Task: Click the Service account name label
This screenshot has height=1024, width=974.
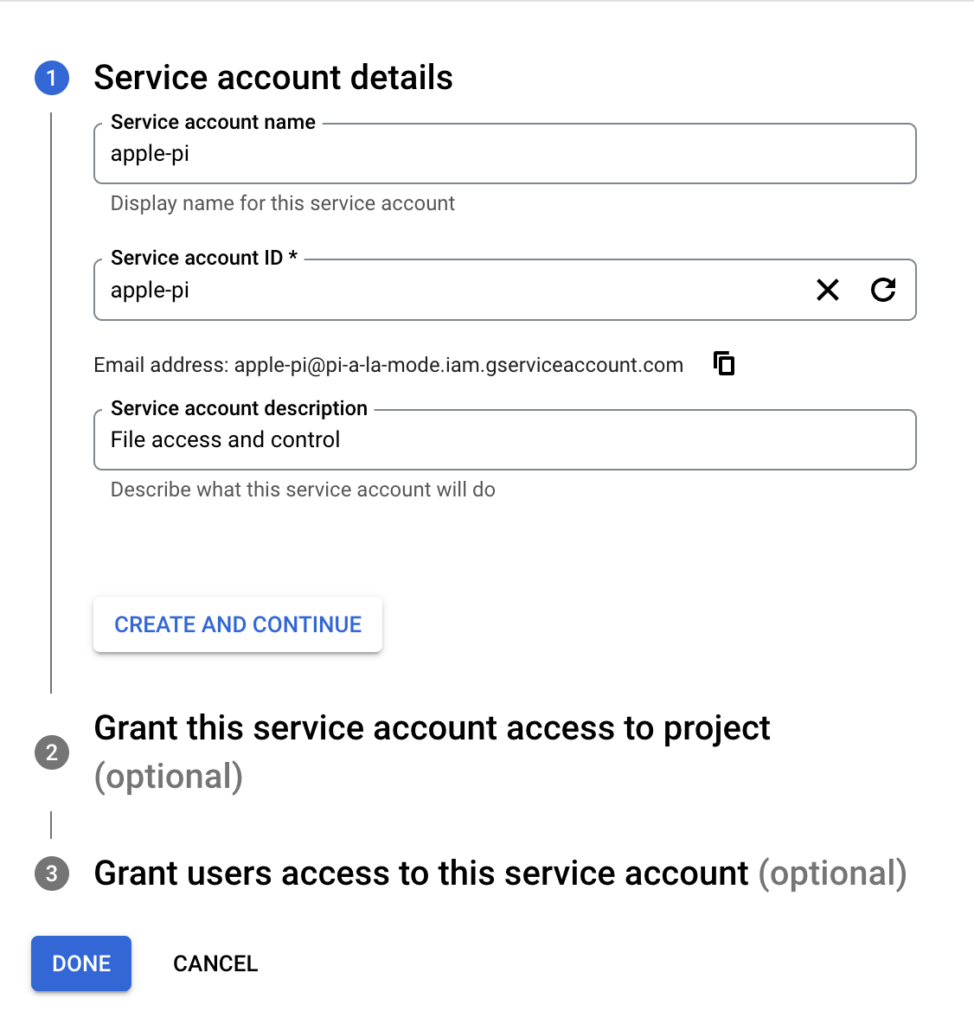Action: (x=213, y=122)
